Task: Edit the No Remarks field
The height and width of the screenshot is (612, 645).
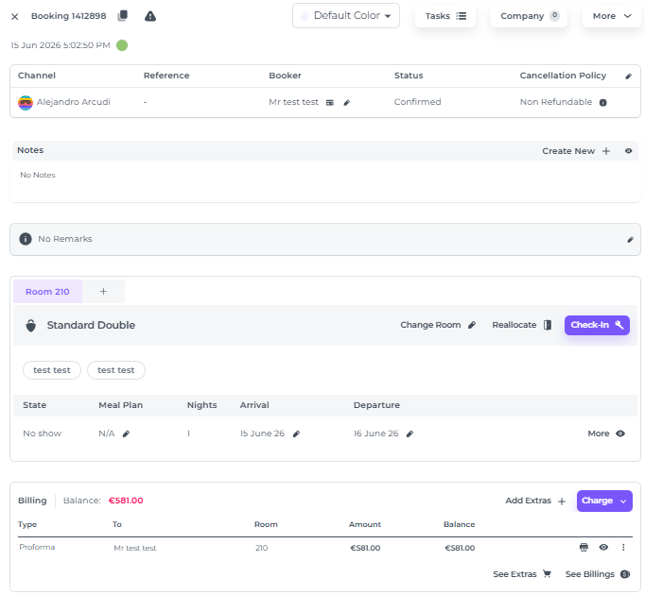Action: [x=630, y=239]
